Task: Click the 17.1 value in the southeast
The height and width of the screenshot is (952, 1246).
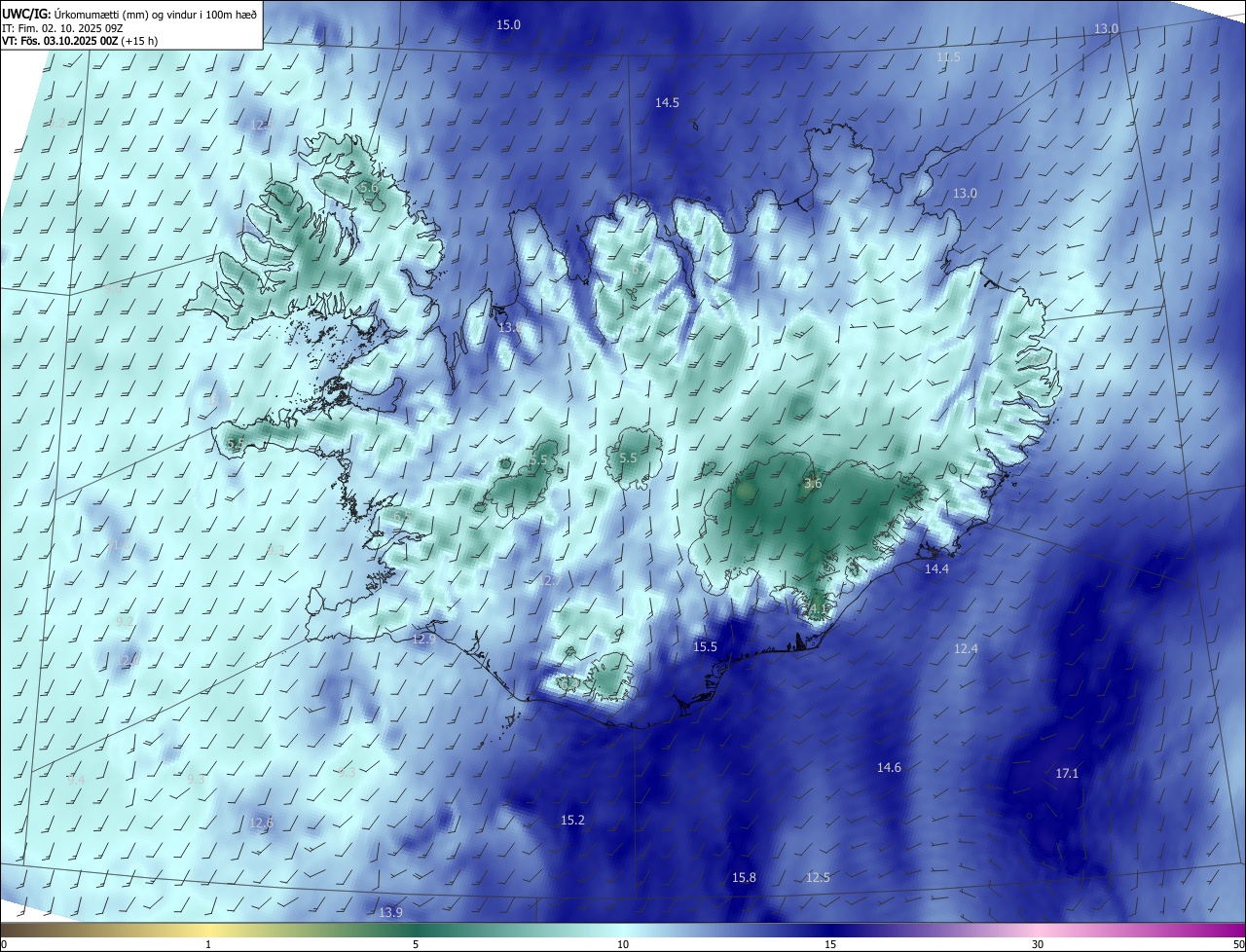Action: pos(1067,773)
